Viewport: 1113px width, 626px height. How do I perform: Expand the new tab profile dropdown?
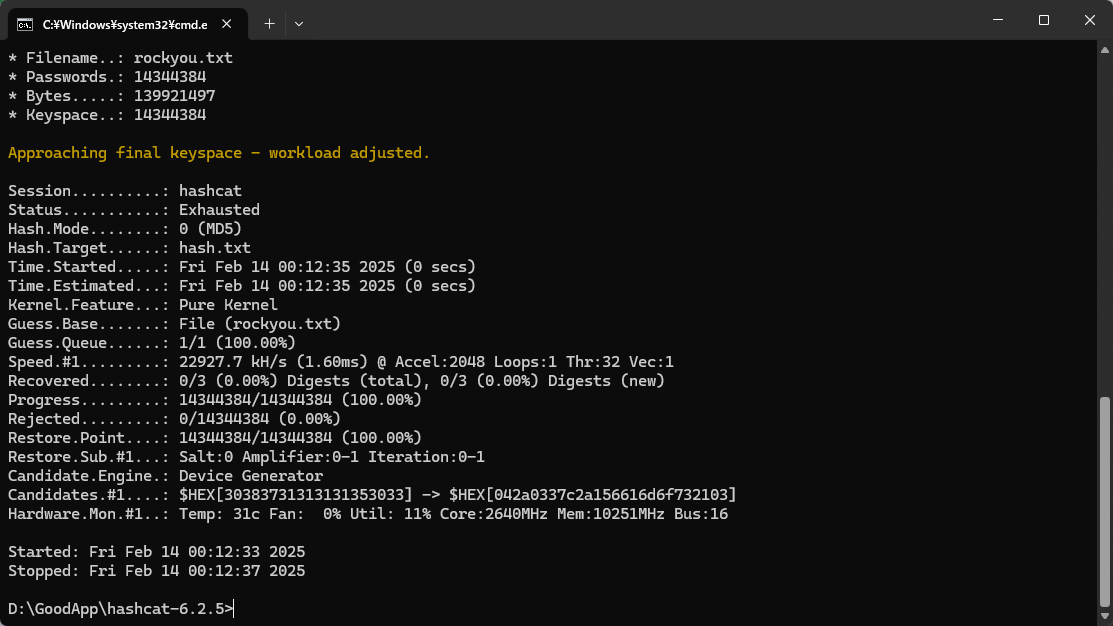[x=299, y=22]
